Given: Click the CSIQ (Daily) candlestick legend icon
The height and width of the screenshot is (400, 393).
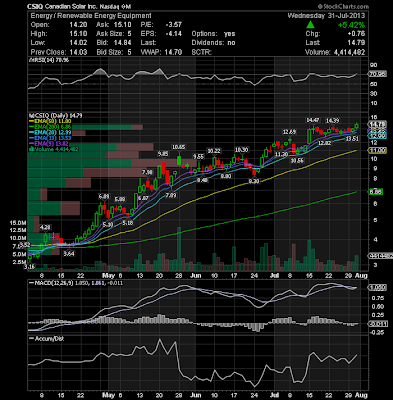Looking at the screenshot, I should 31,116.
